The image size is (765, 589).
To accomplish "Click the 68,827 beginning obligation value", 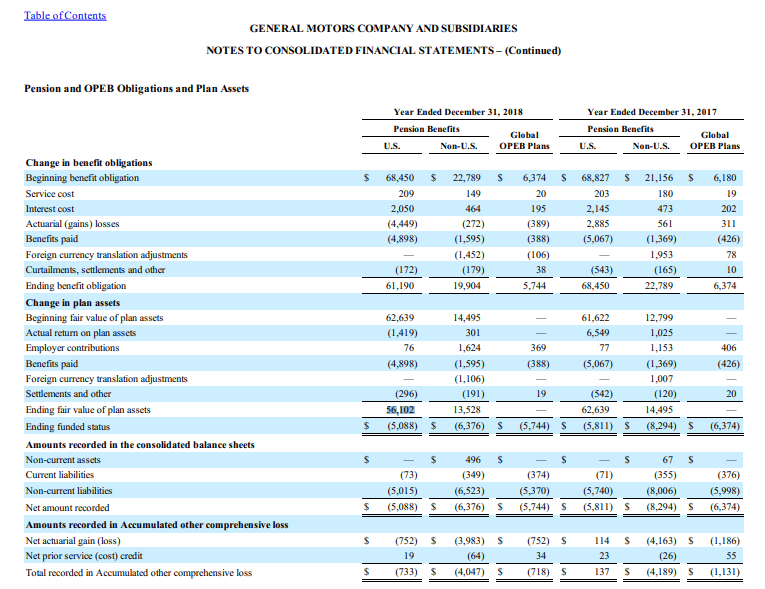I will click(x=595, y=178).
